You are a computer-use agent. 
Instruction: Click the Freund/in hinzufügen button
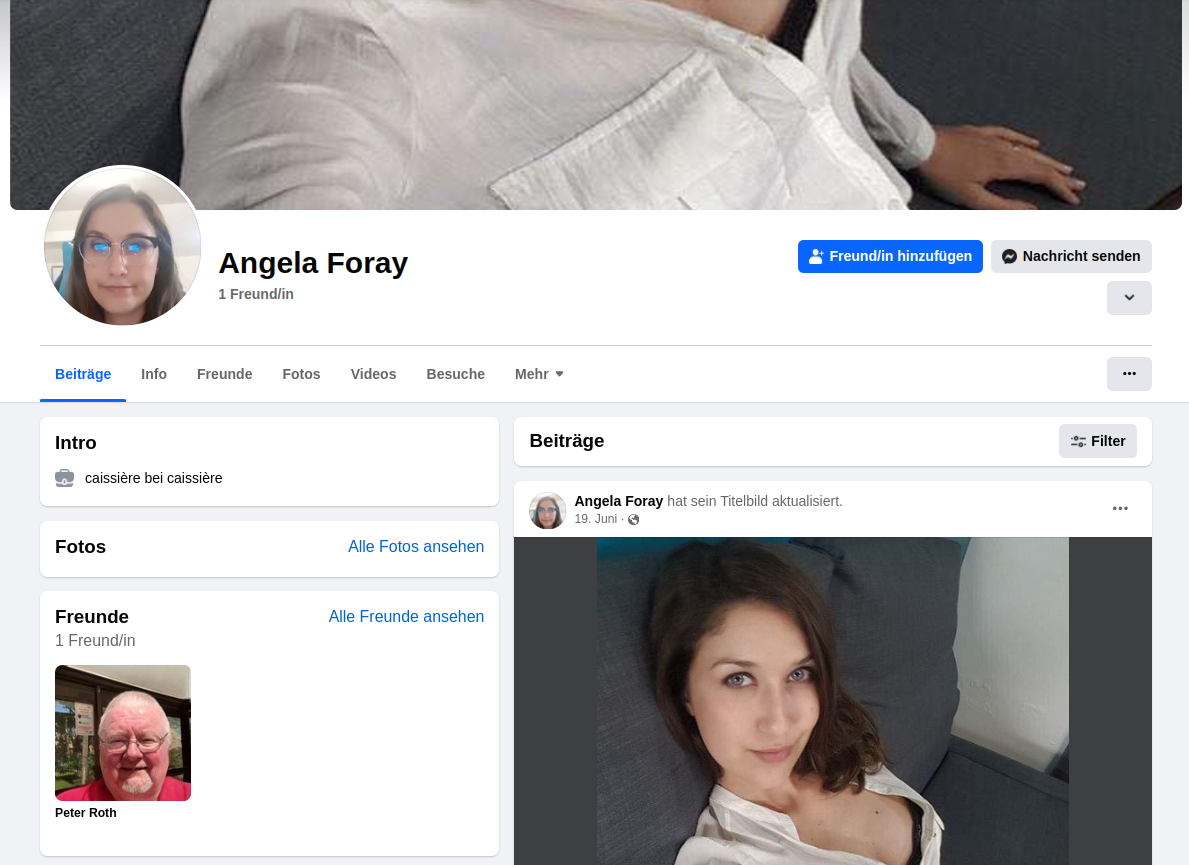[x=889, y=256]
